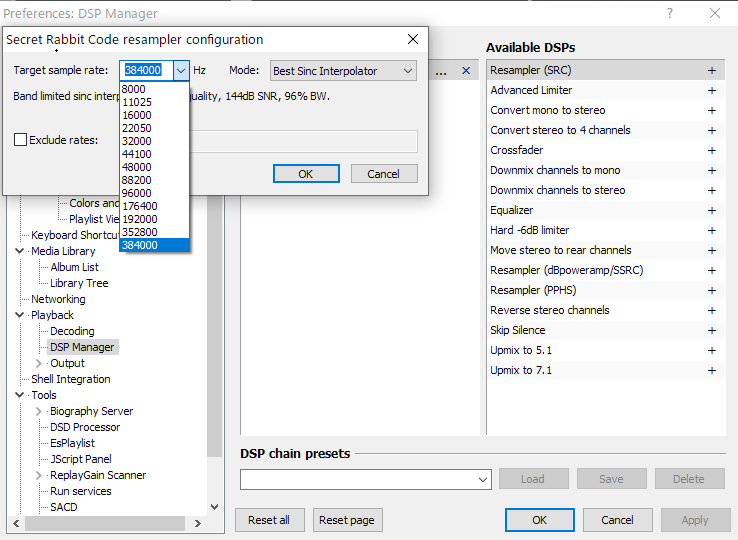Open configure ellipsis for active DSP
This screenshot has width=738, height=540.
coord(441,71)
